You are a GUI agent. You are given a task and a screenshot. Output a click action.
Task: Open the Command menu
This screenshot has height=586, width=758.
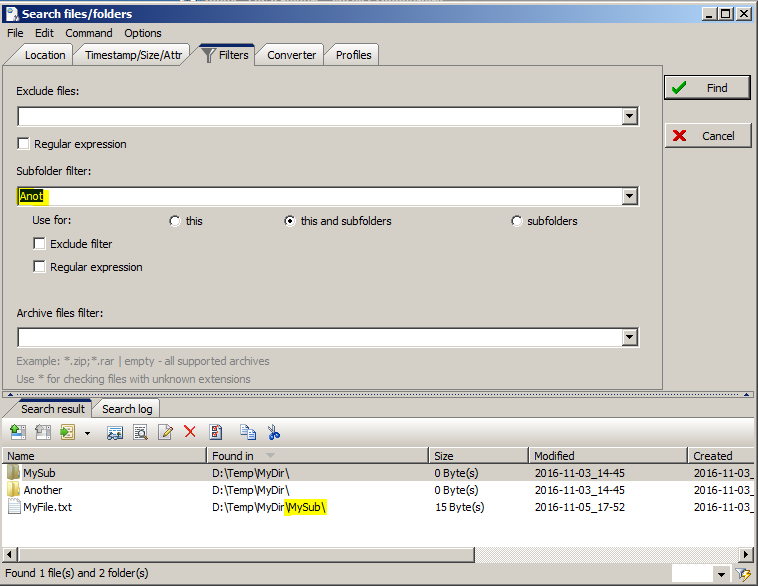point(89,33)
